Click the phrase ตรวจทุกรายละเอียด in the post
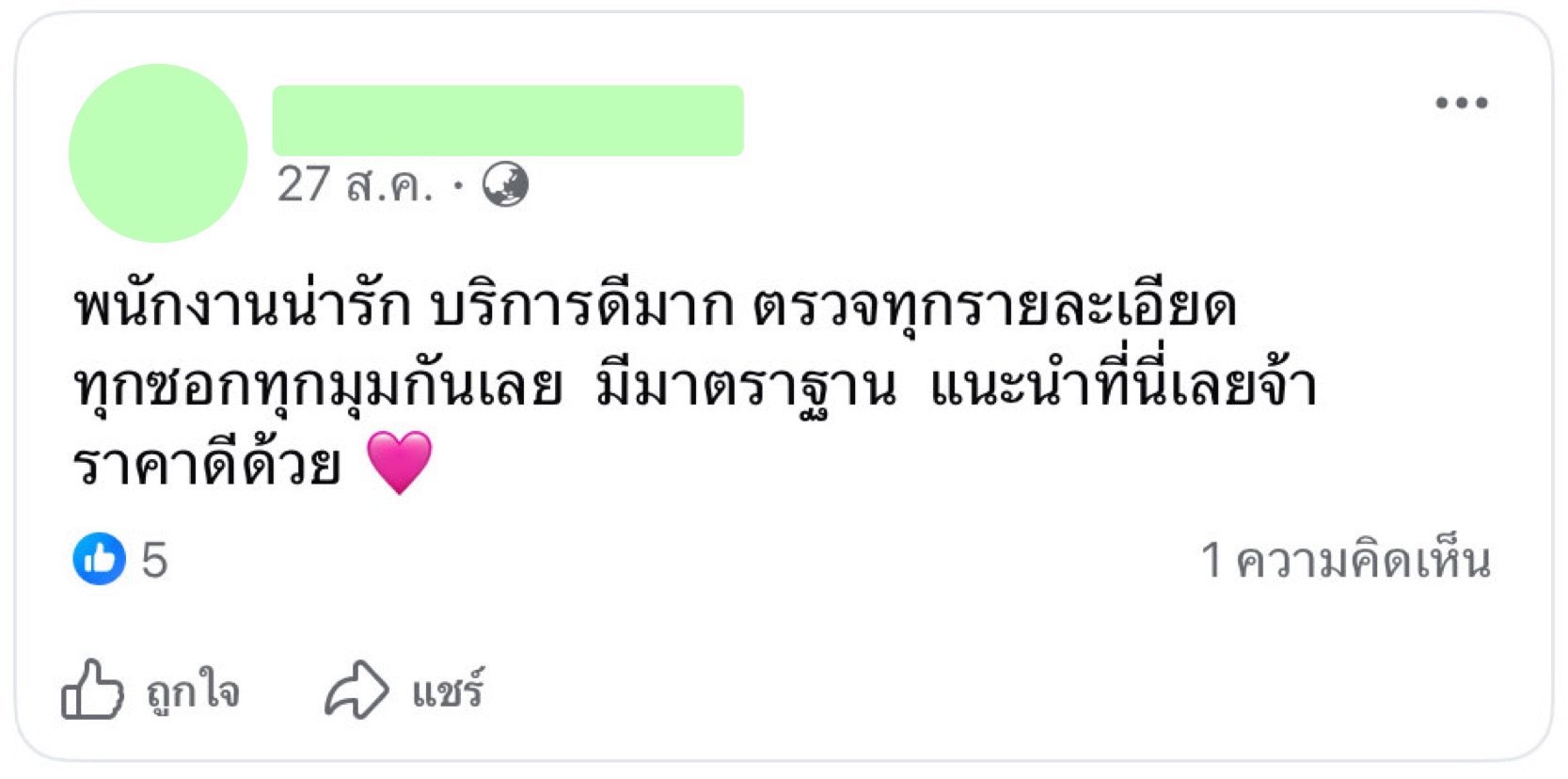This screenshot has width=1568, height=779. coord(993,307)
